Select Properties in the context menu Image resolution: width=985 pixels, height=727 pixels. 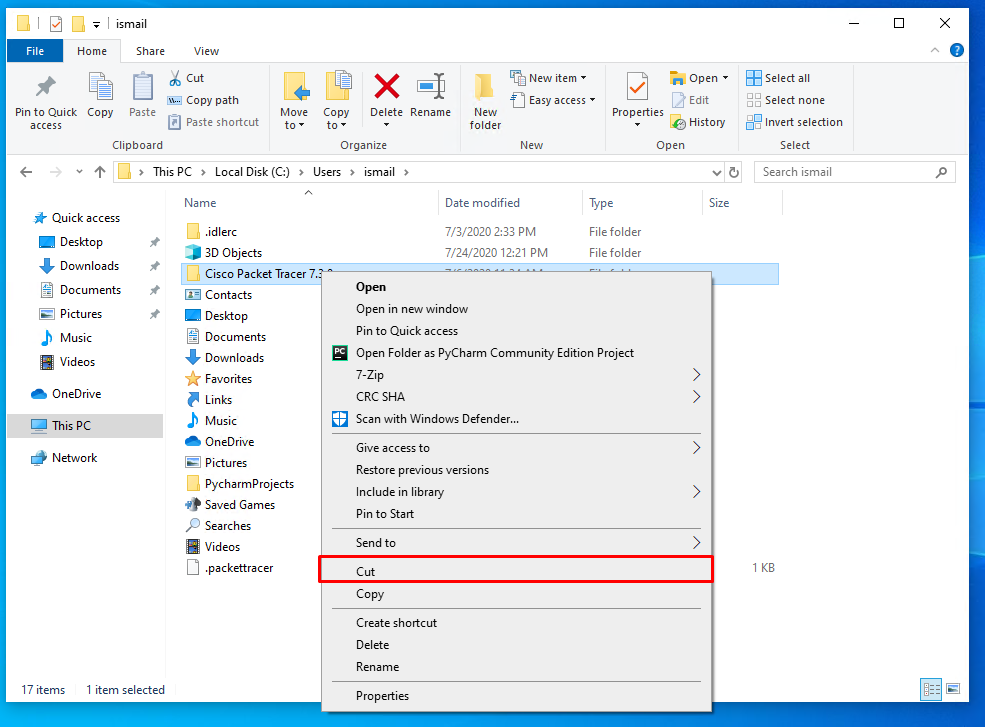coord(516,696)
